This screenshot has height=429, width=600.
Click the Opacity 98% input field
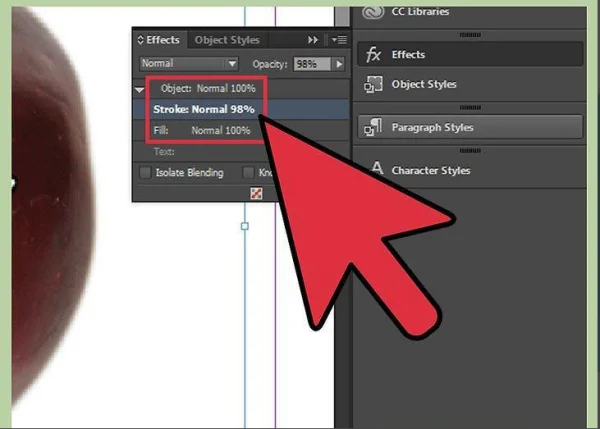[x=312, y=64]
